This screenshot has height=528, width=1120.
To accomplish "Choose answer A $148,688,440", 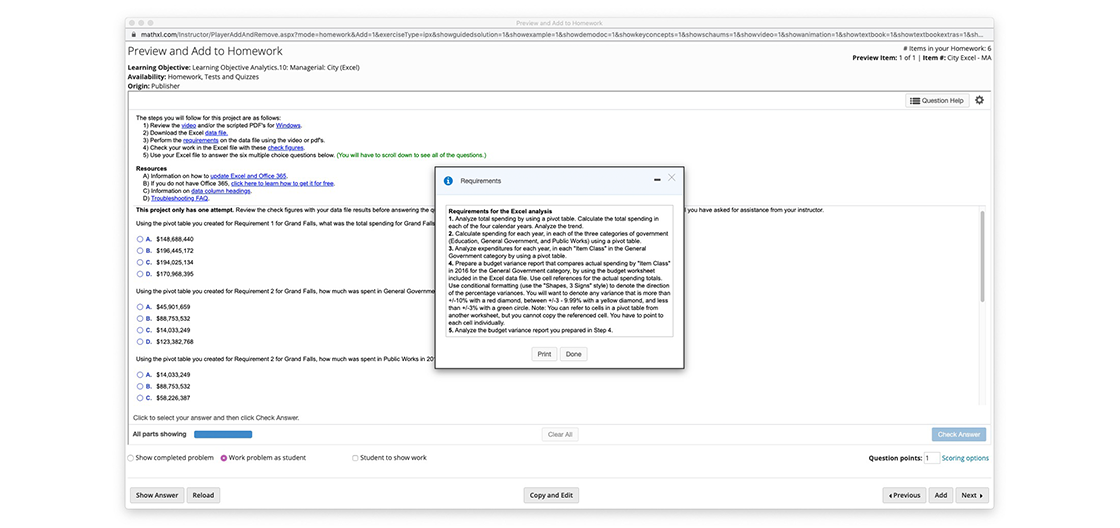I will (x=140, y=239).
